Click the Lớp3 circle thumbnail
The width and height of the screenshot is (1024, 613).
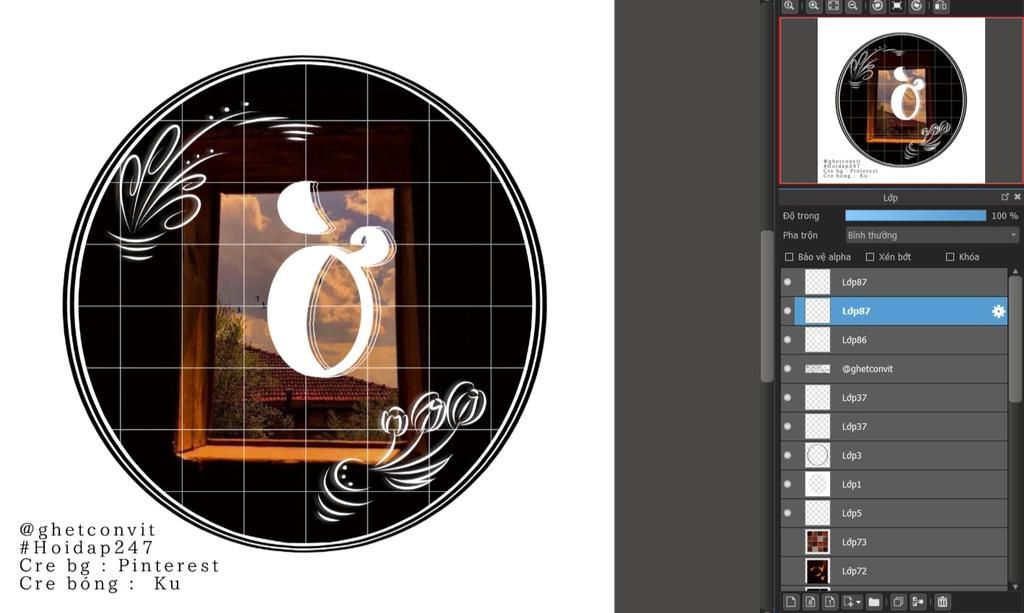(x=817, y=455)
